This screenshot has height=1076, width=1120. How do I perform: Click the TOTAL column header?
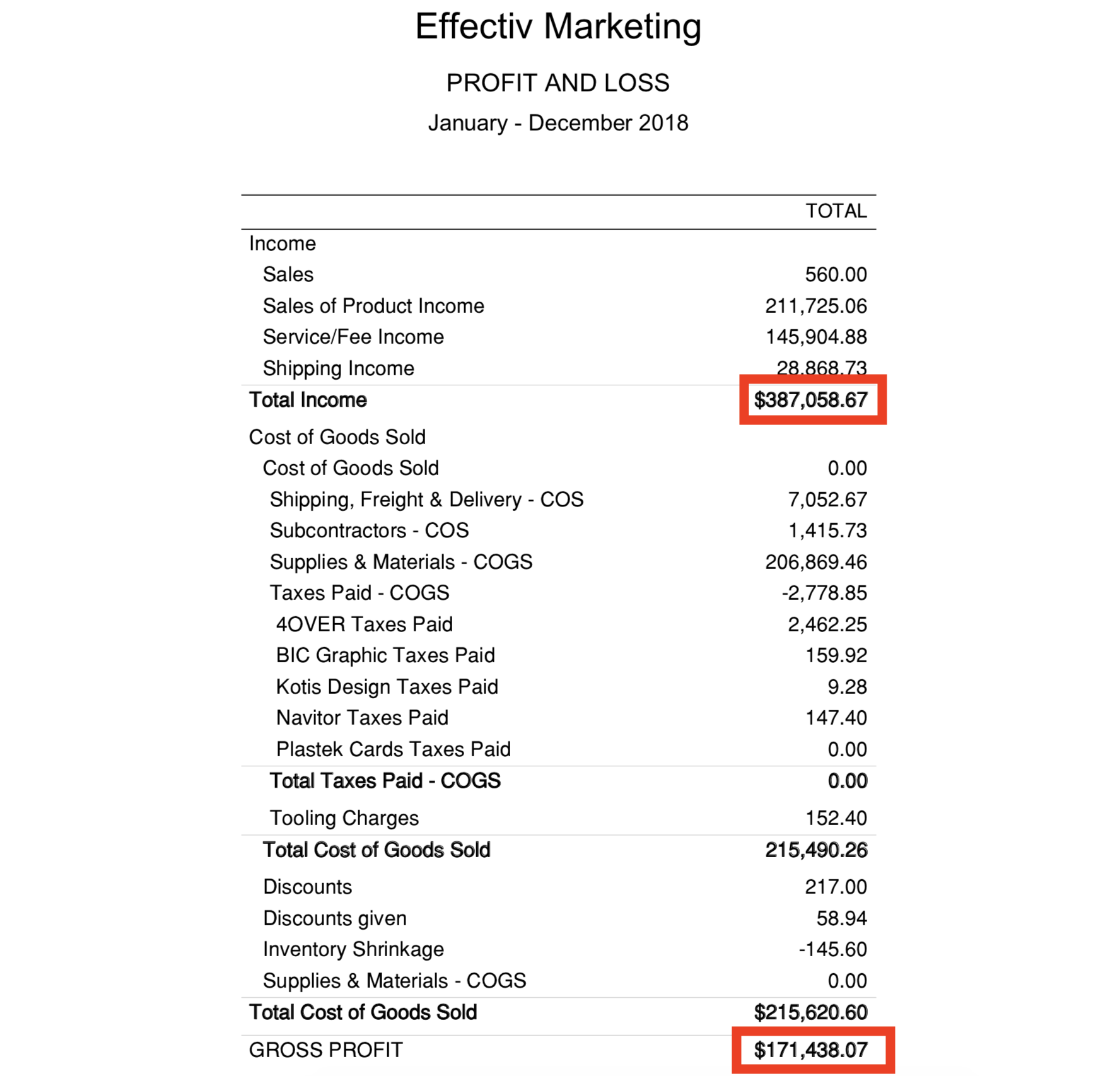point(836,211)
